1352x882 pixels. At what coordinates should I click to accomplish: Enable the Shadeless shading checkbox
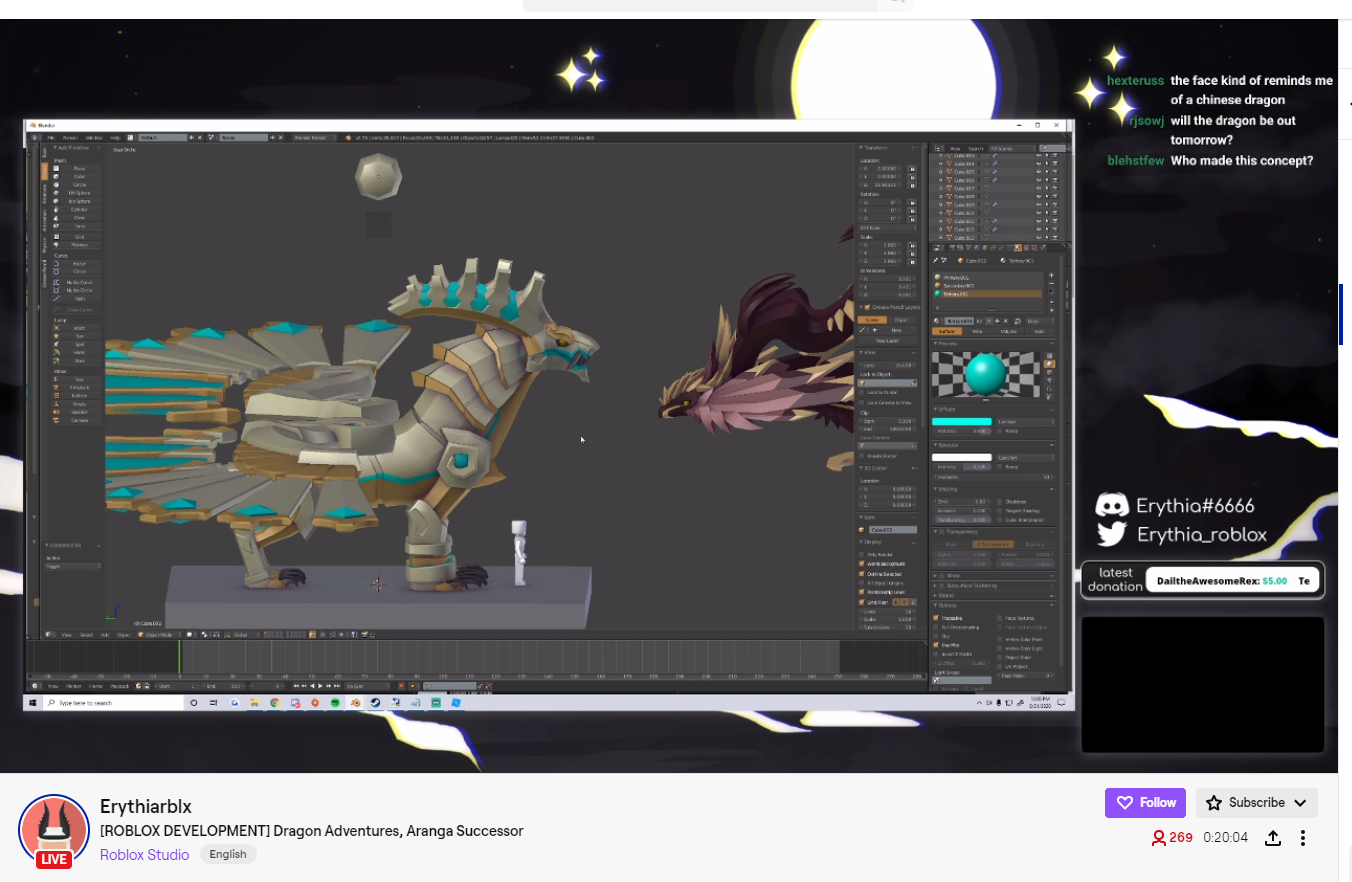[x=999, y=502]
